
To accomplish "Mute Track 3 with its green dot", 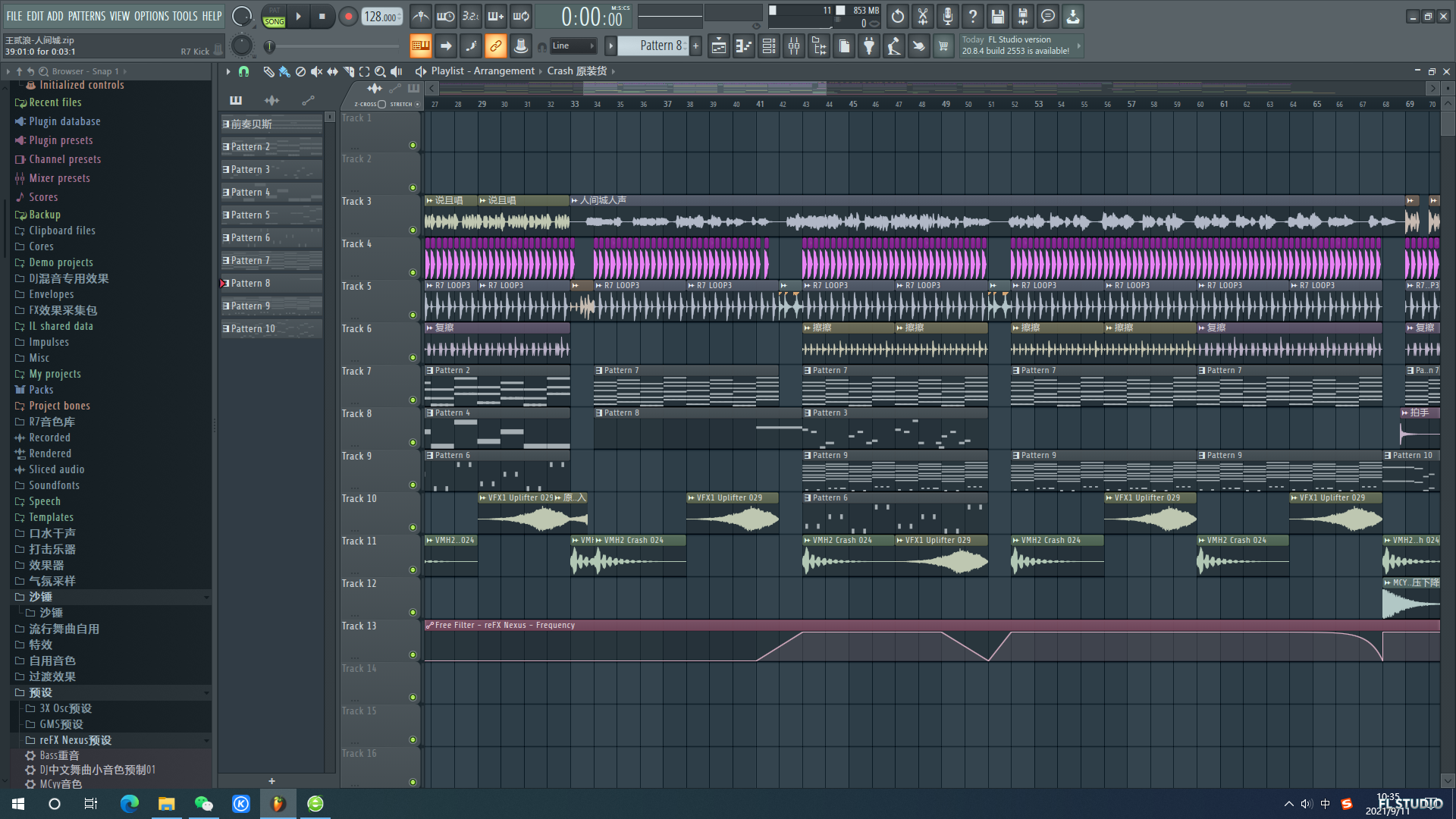I will (413, 230).
